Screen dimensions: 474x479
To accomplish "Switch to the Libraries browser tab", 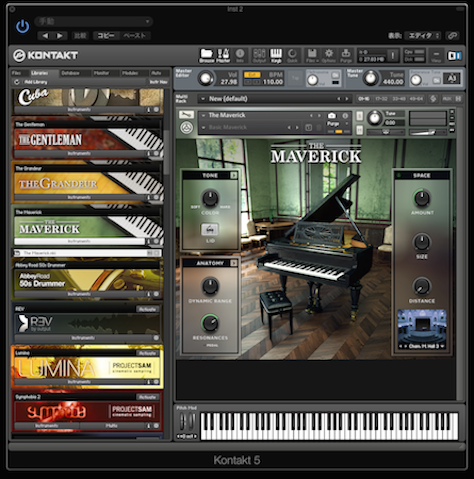I will click(x=40, y=73).
